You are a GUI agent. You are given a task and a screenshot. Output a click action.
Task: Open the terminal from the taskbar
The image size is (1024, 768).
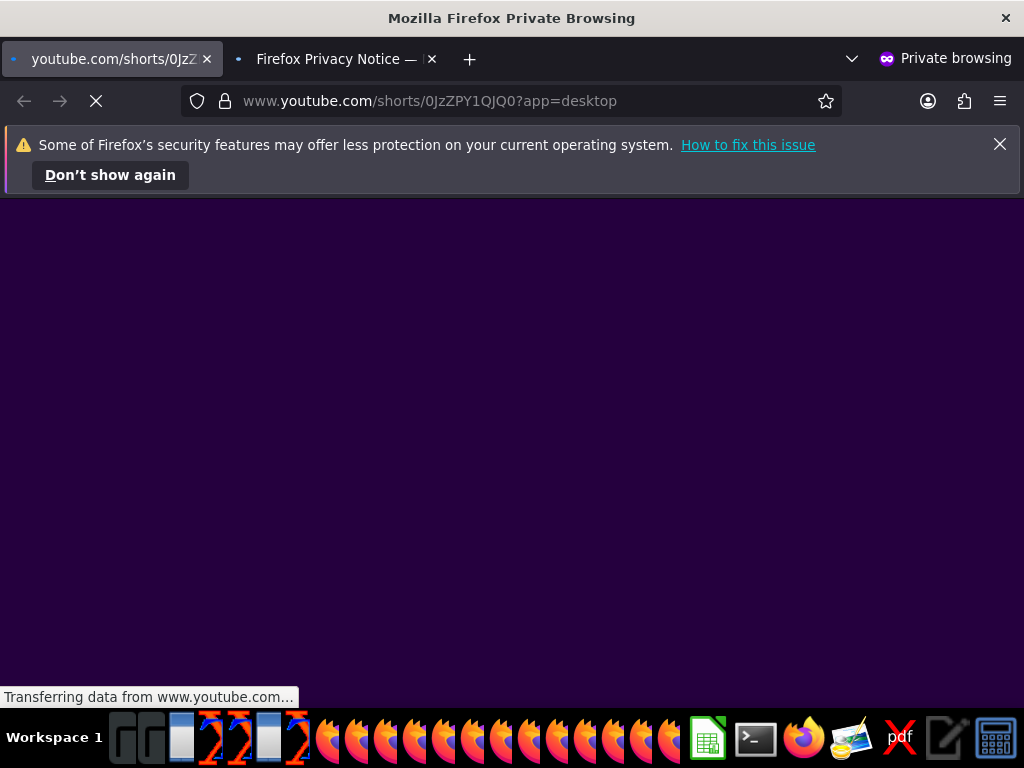tap(756, 739)
